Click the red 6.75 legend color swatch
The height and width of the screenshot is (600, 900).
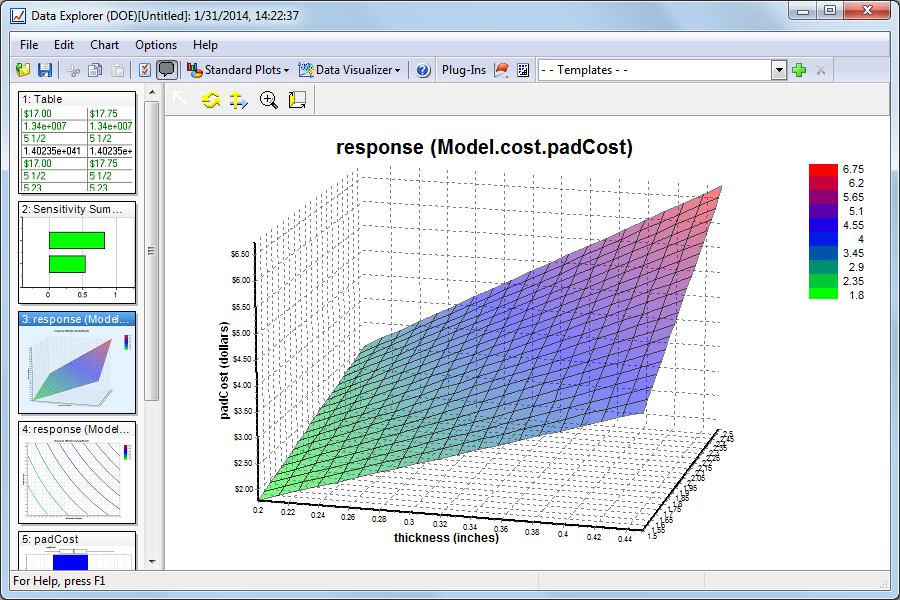[x=822, y=170]
